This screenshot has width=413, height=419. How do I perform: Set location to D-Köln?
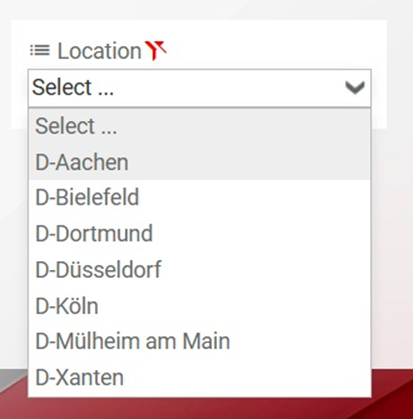(199, 306)
